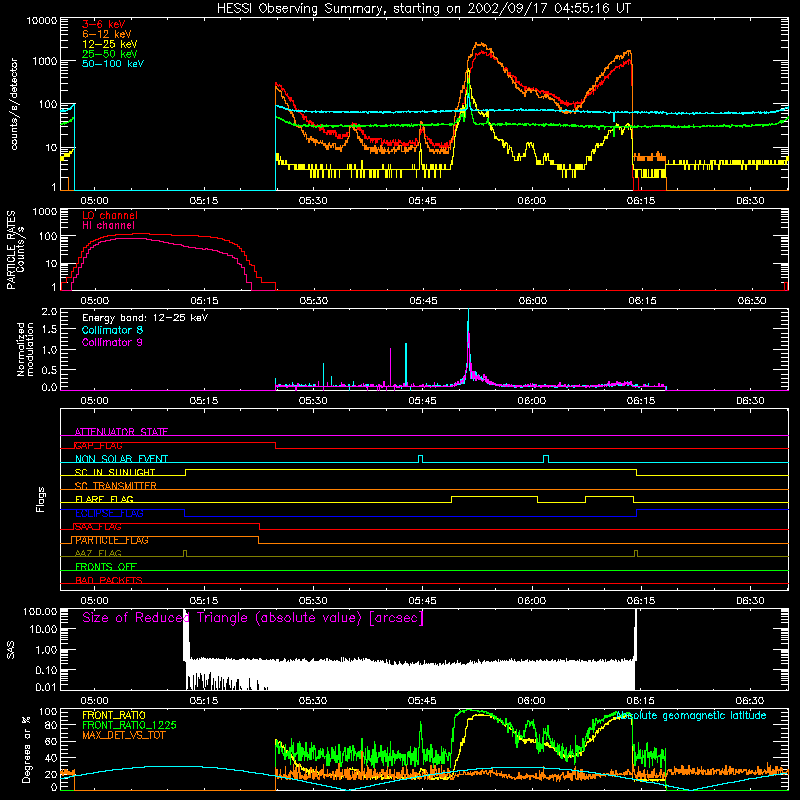Screen dimensions: 800x800
Task: Select the cyan 50-100 keV legend label
Action: [x=113, y=64]
